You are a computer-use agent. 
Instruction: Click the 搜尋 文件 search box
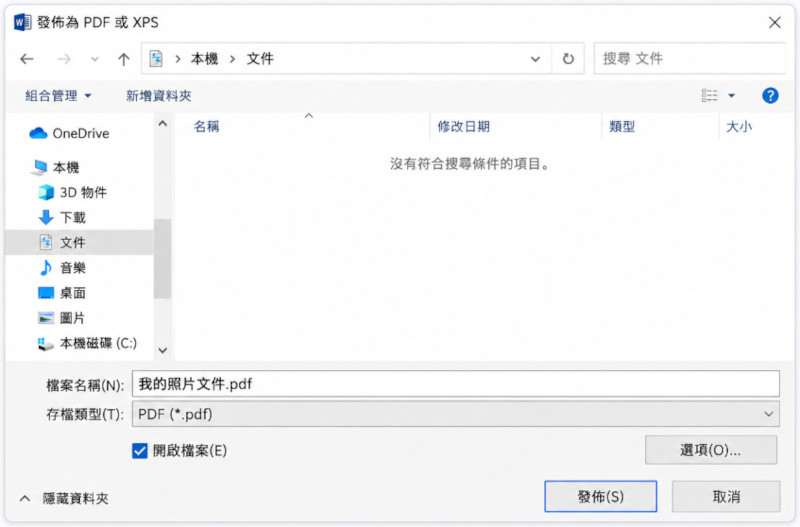689,59
